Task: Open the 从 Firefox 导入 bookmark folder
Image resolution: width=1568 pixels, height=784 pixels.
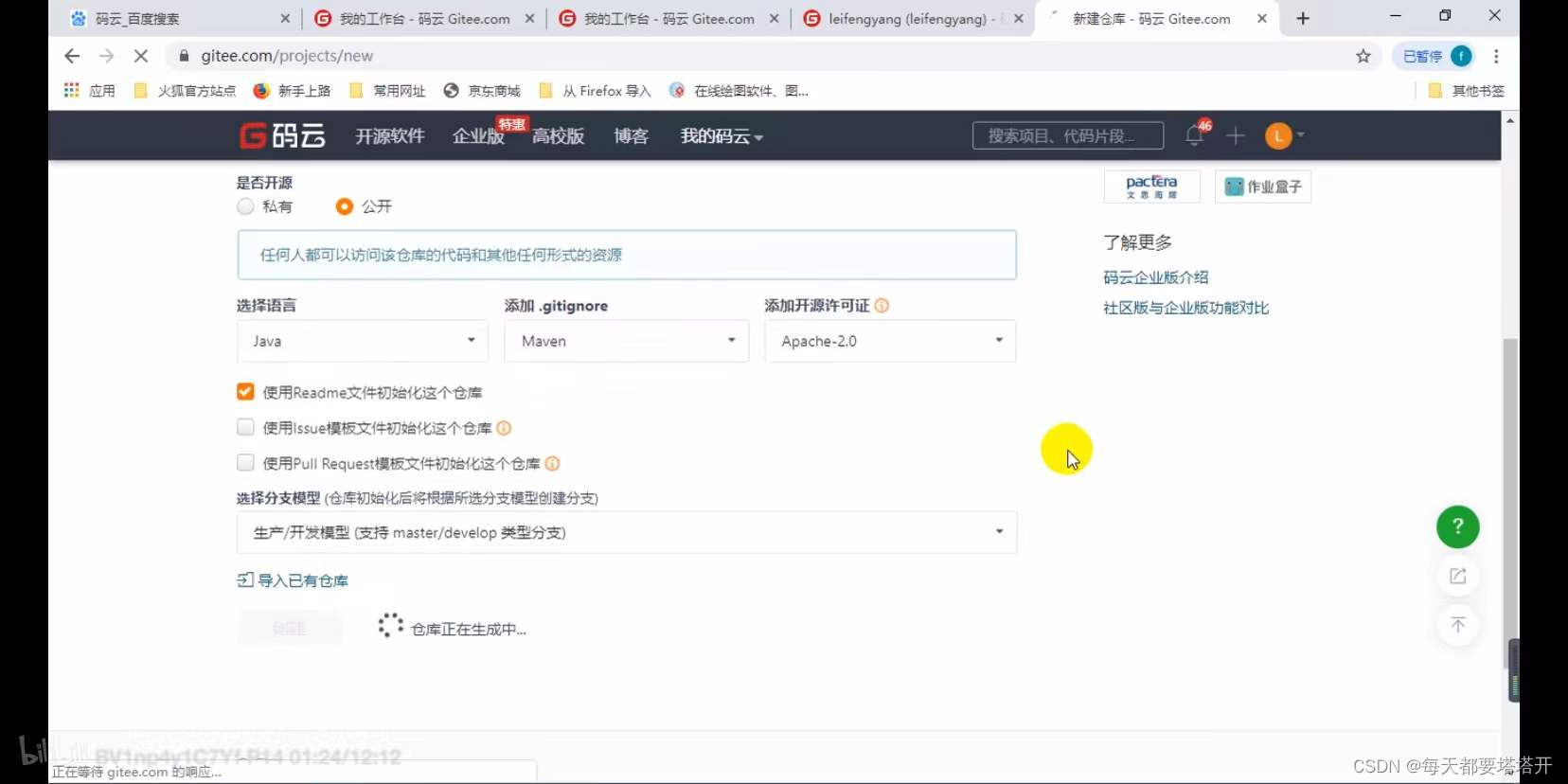Action: point(595,91)
